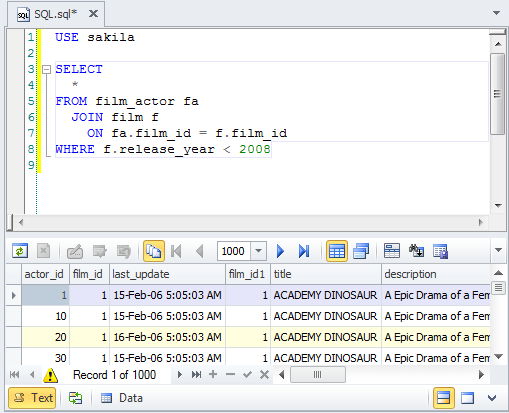
Task: Close the SQL.sql tab
Action: (x=94, y=14)
